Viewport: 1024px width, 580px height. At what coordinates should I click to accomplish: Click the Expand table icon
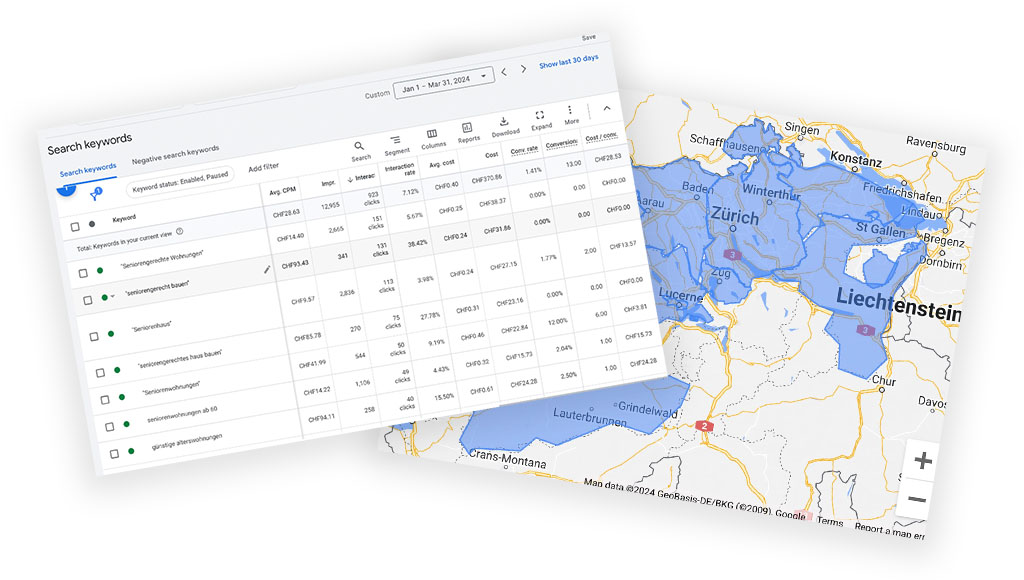point(539,116)
